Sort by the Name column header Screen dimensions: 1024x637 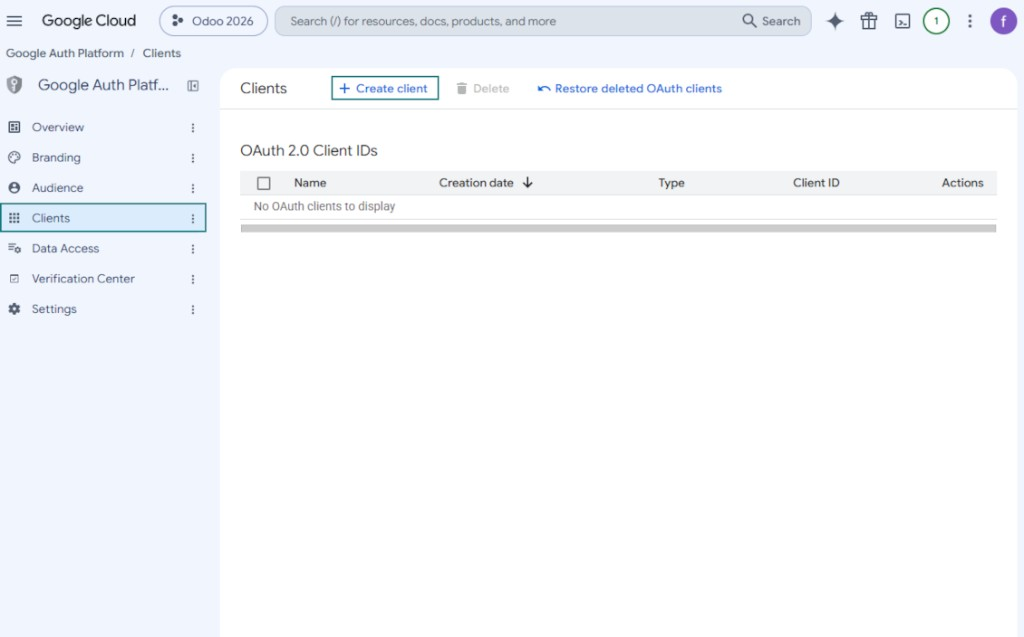click(310, 183)
